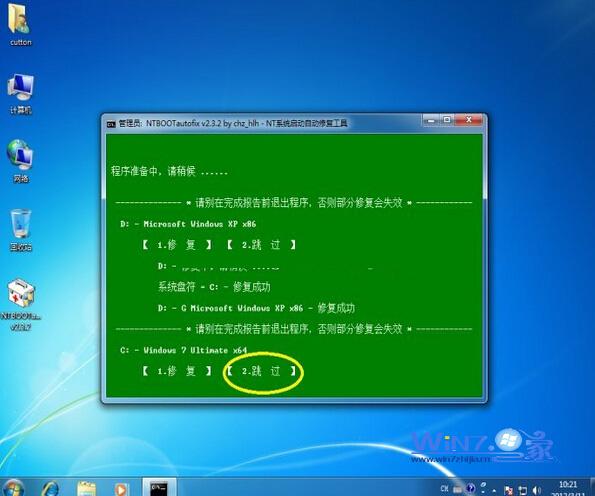
Task: Maximize the NTBOOTautofix console window
Action: pos(447,120)
